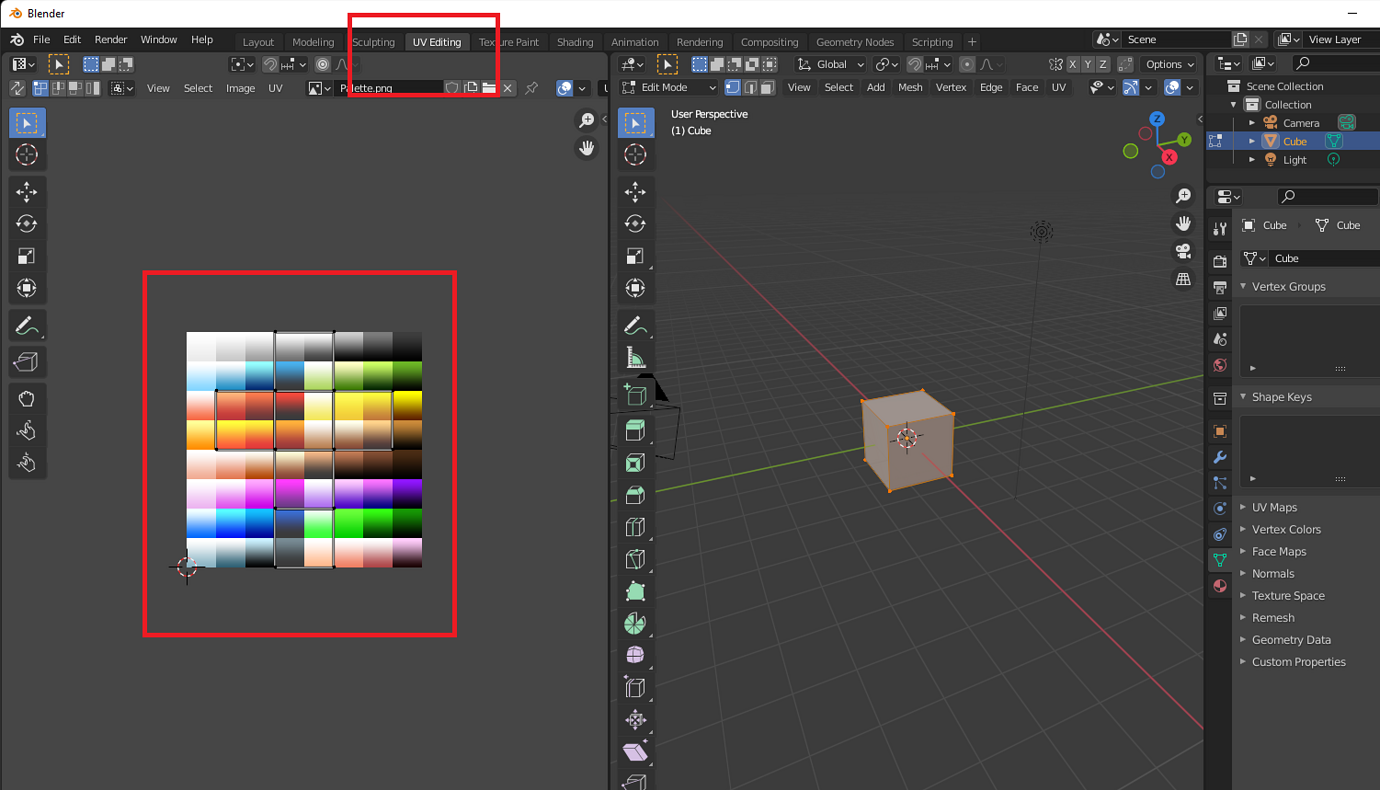Toggle camera view in 3D viewport
The height and width of the screenshot is (790, 1380).
(1183, 251)
